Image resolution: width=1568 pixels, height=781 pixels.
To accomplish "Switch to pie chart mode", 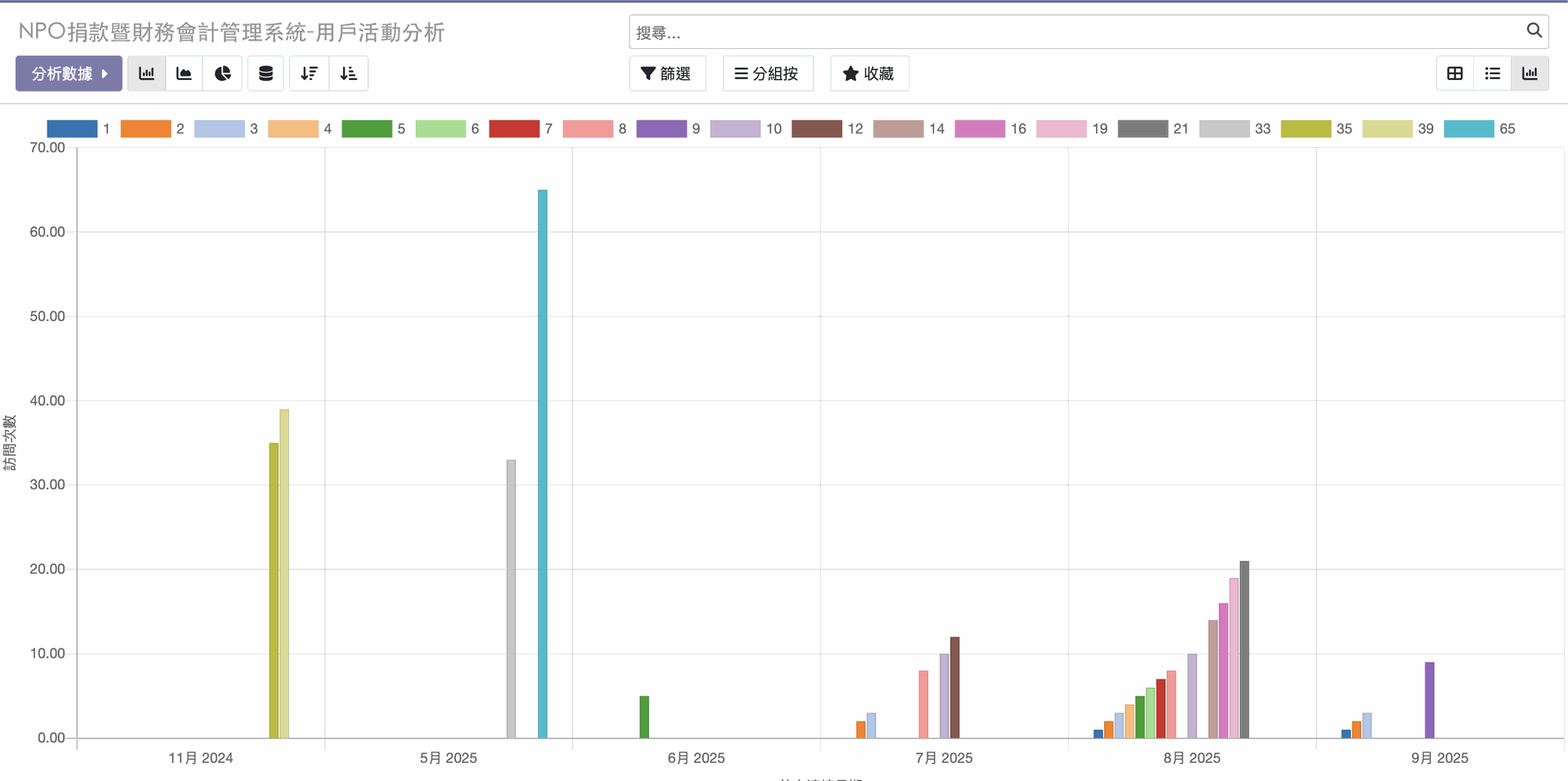I will (x=222, y=74).
